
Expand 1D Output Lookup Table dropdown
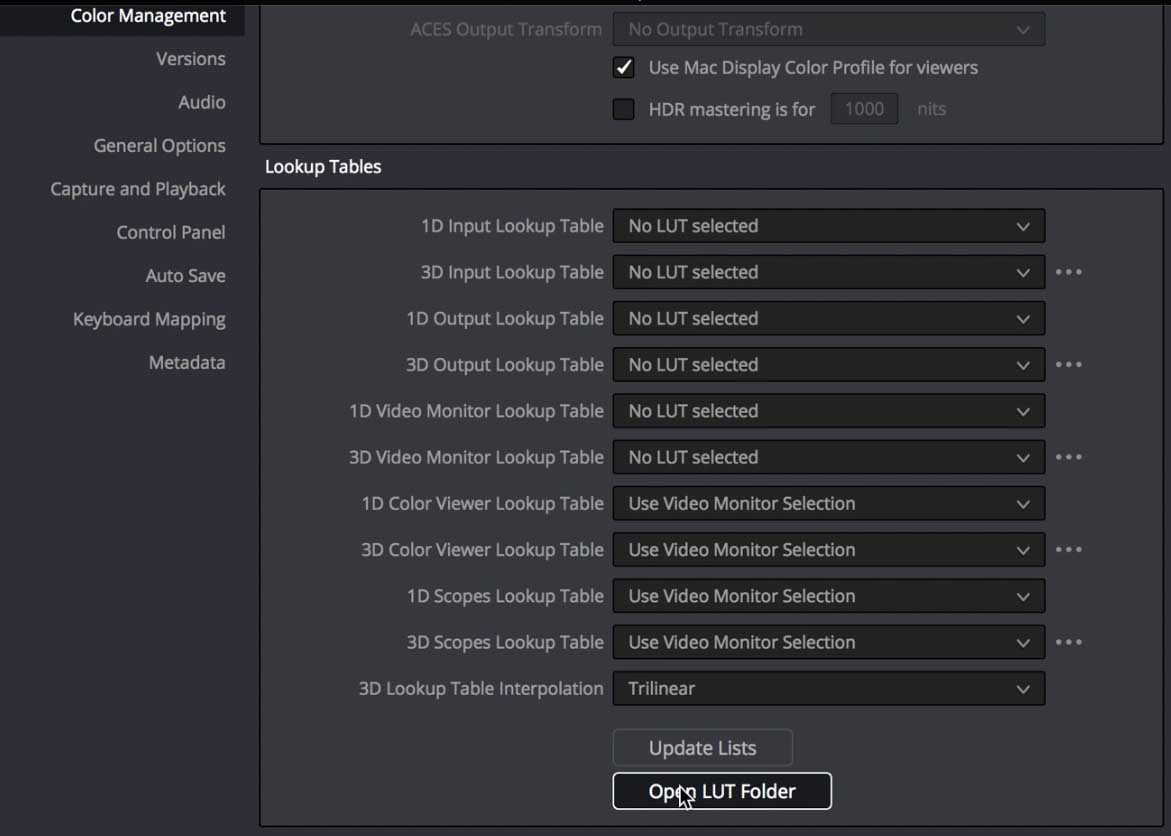pyautogui.click(x=828, y=319)
